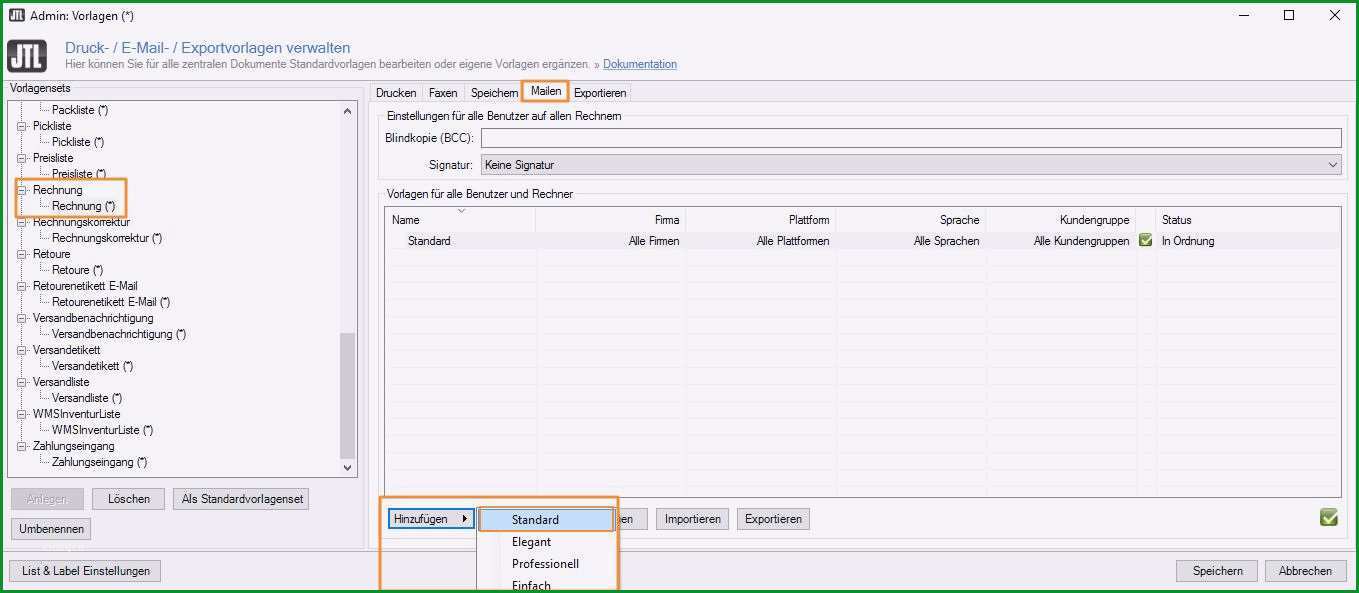Image resolution: width=1359 pixels, height=593 pixels.
Task: Click the Plattform column header
Action: click(761, 220)
